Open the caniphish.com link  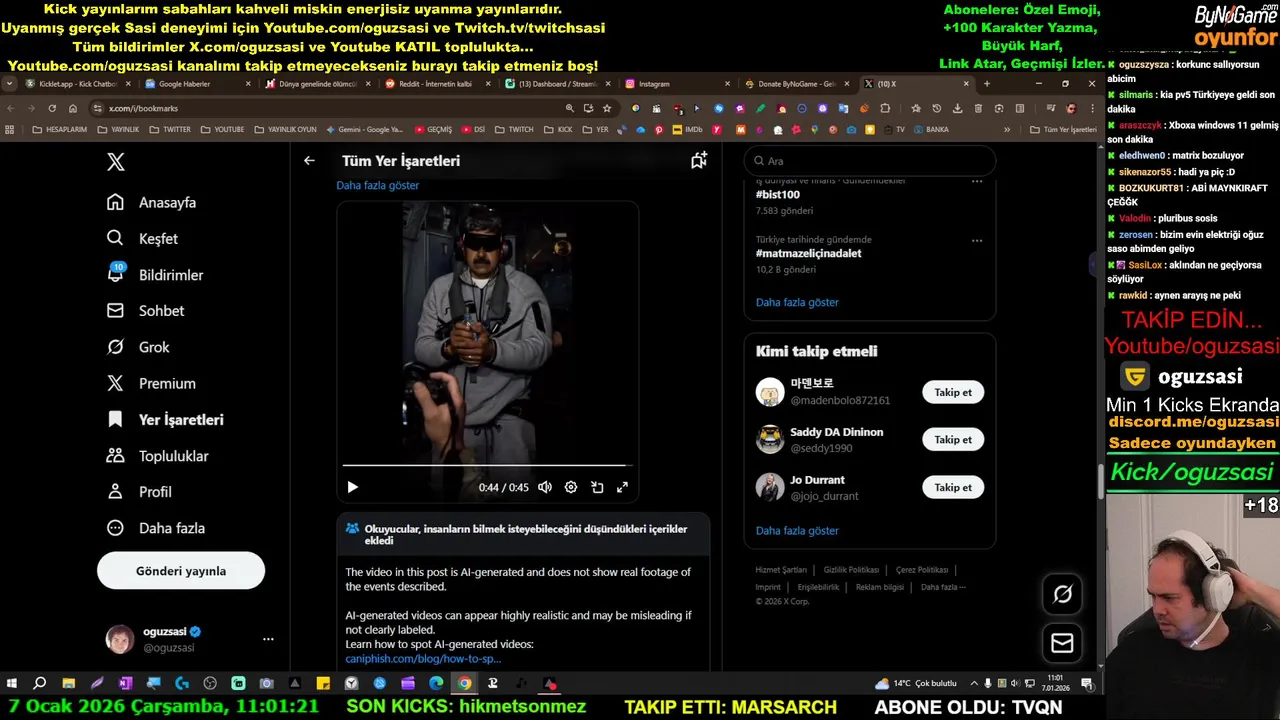point(423,659)
